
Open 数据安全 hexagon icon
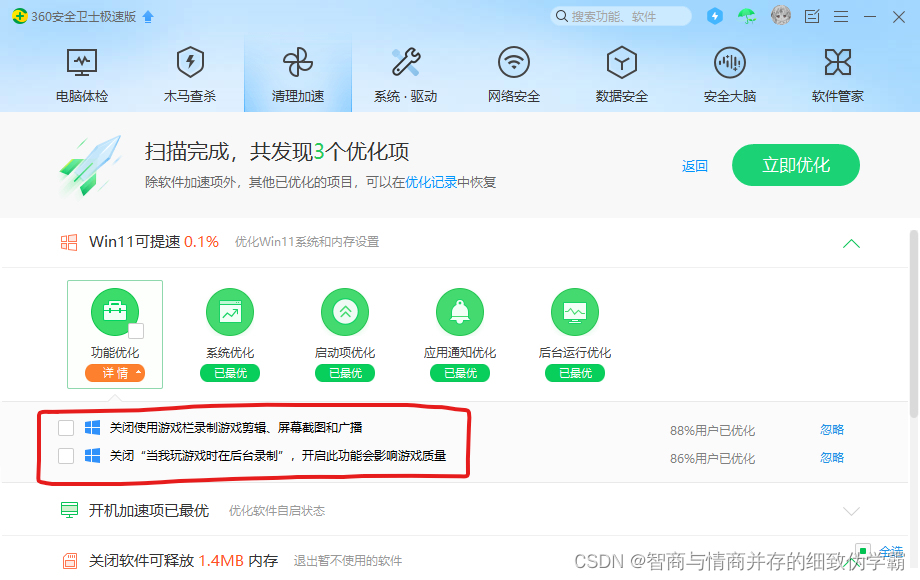click(622, 62)
